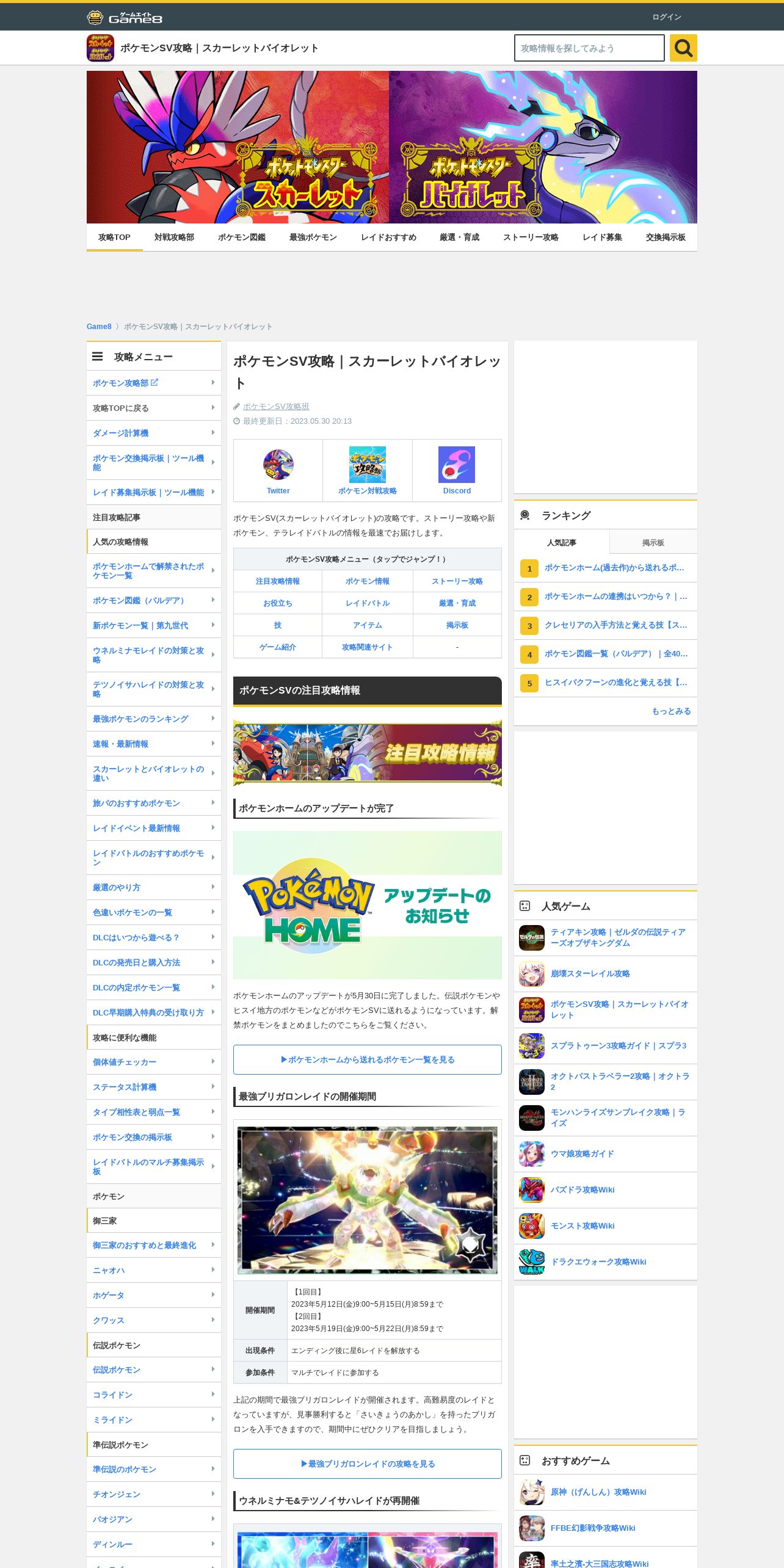This screenshot has height=1568, width=784.
Task: Click the Scarlet Violet hero banner
Action: pos(392,147)
